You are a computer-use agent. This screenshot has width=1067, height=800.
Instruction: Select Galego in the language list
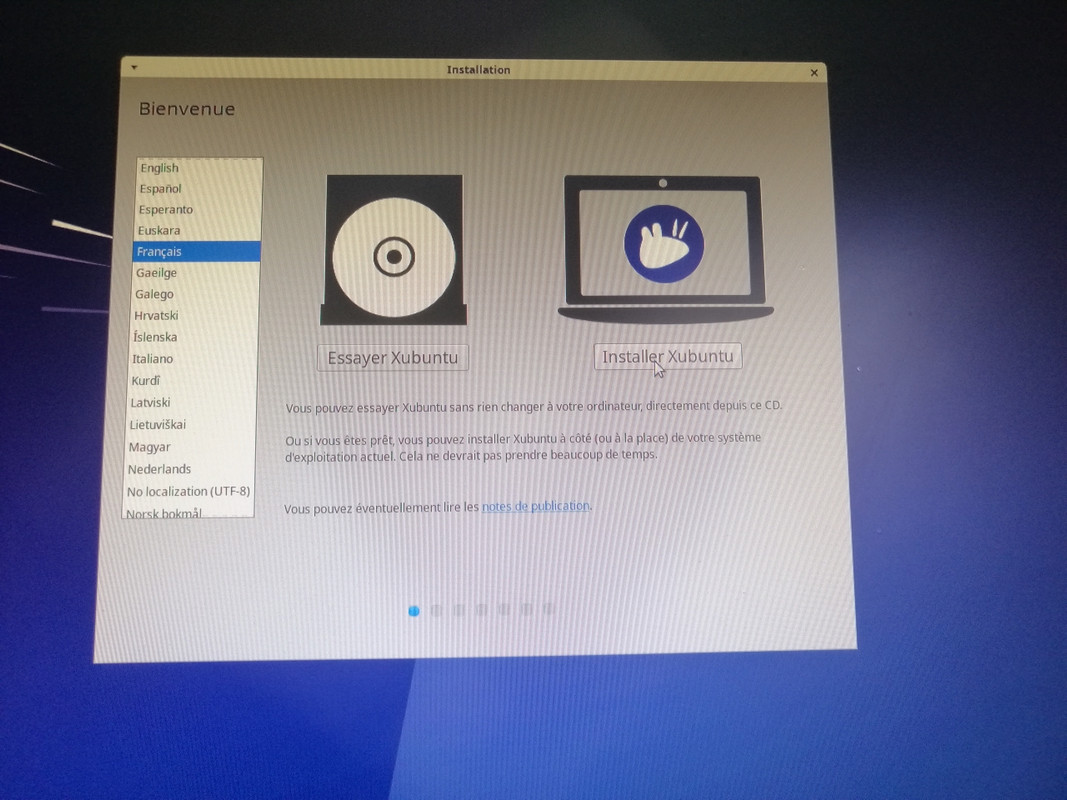tap(195, 294)
